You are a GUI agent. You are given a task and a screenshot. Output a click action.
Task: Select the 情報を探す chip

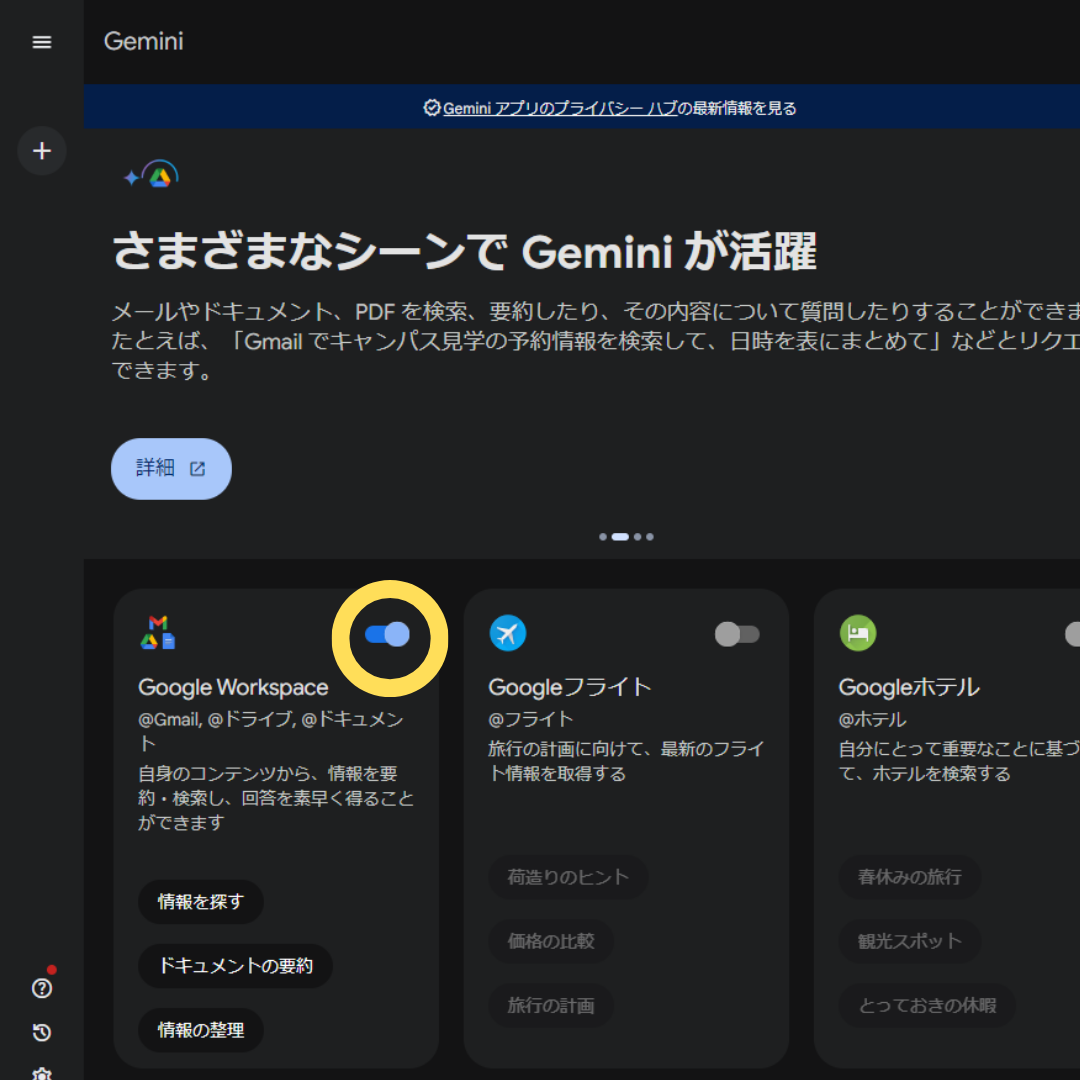pyautogui.click(x=200, y=902)
